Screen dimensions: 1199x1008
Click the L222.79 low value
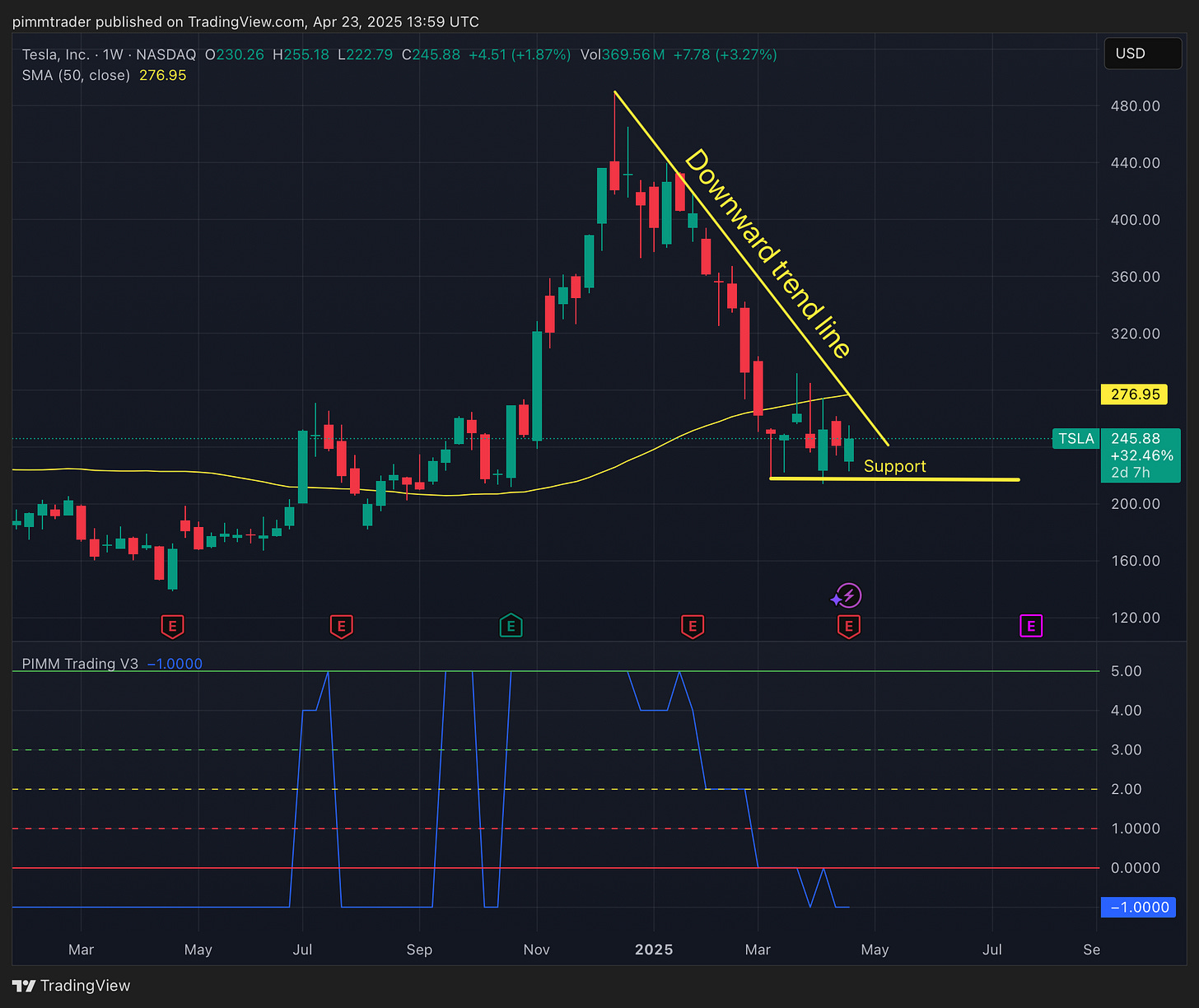(x=365, y=54)
